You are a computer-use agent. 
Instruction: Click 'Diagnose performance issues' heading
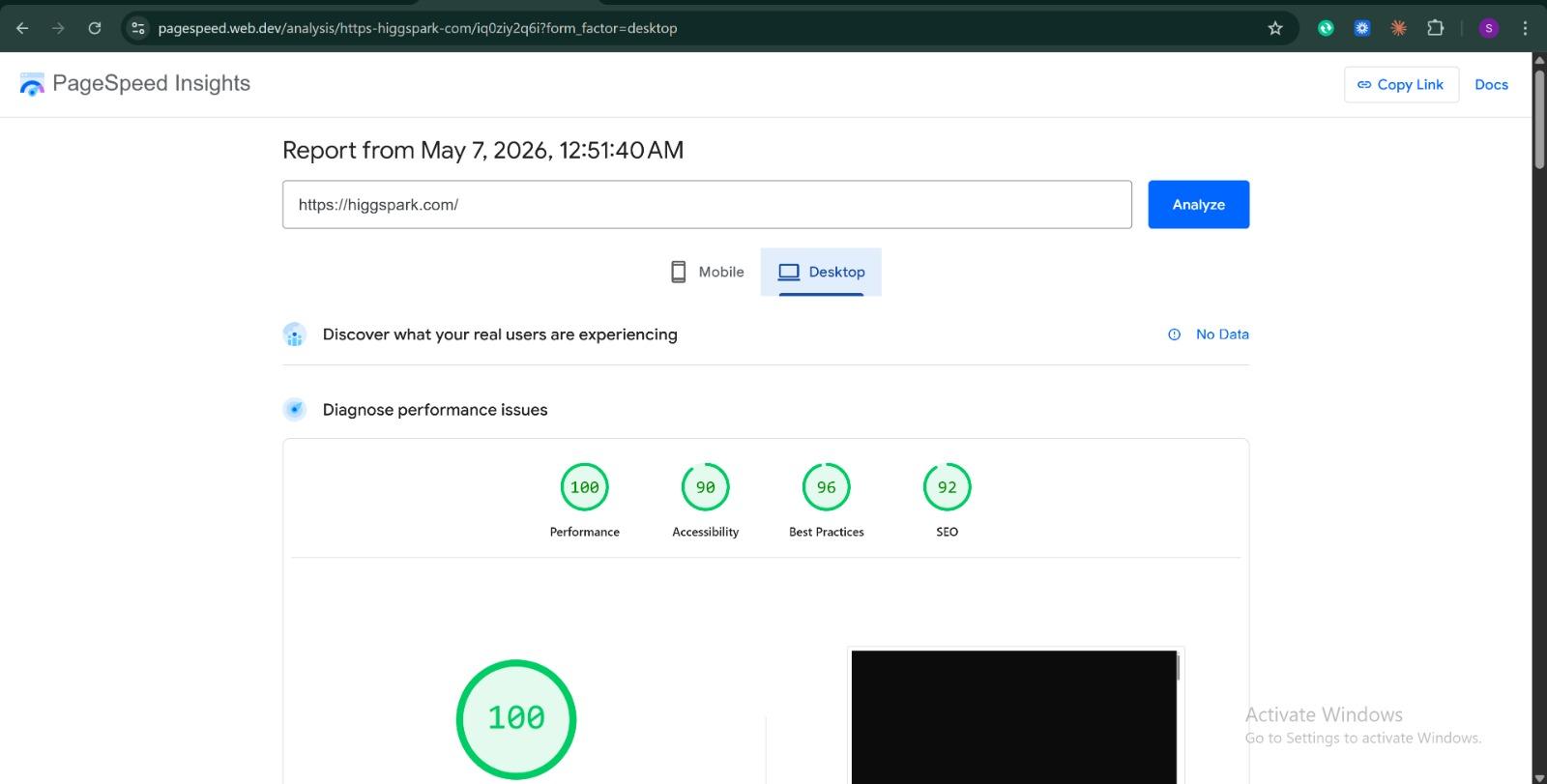point(435,410)
